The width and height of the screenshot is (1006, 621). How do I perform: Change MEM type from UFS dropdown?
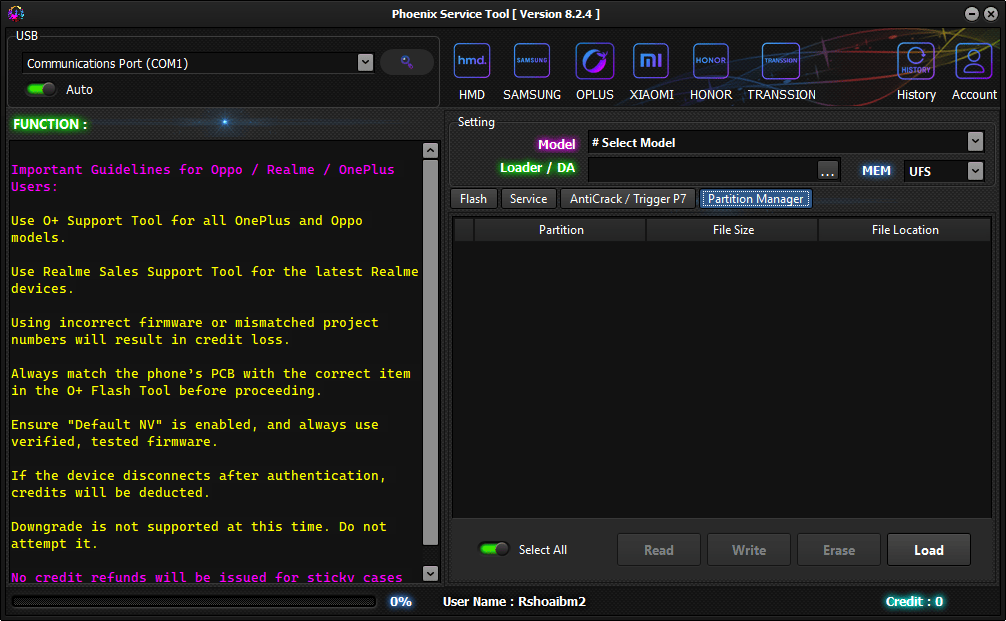click(x=943, y=170)
